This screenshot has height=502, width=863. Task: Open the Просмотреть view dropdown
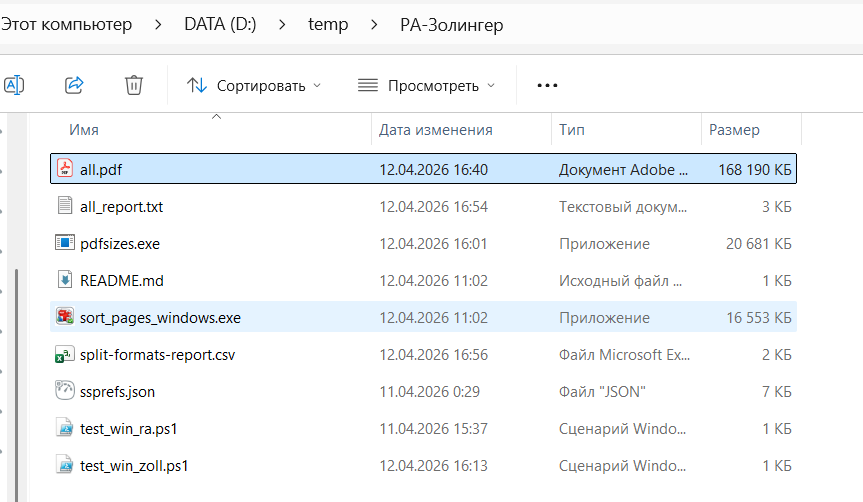[427, 85]
